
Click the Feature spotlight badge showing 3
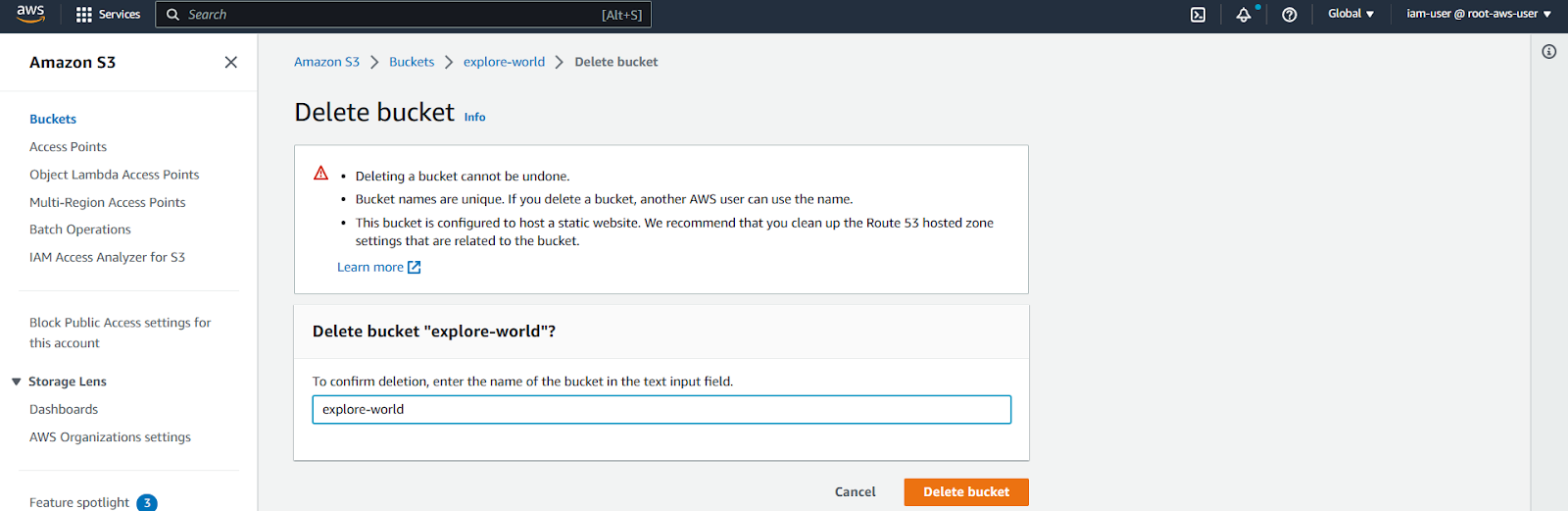pyautogui.click(x=147, y=502)
